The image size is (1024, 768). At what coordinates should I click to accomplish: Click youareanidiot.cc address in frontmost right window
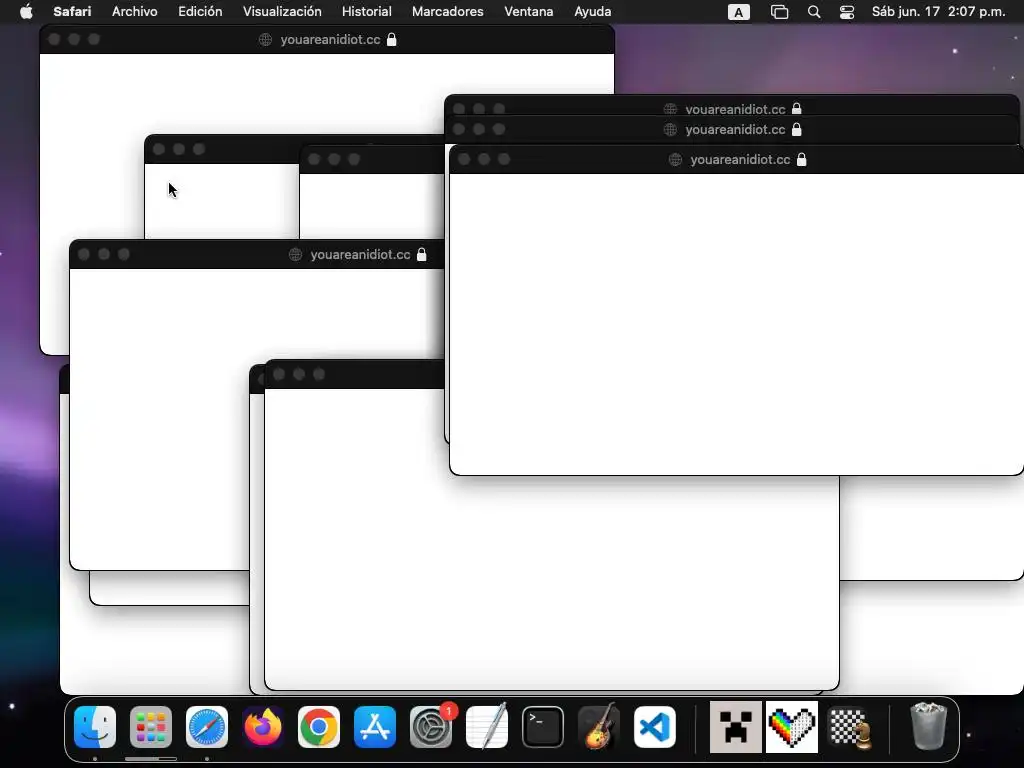coord(740,159)
